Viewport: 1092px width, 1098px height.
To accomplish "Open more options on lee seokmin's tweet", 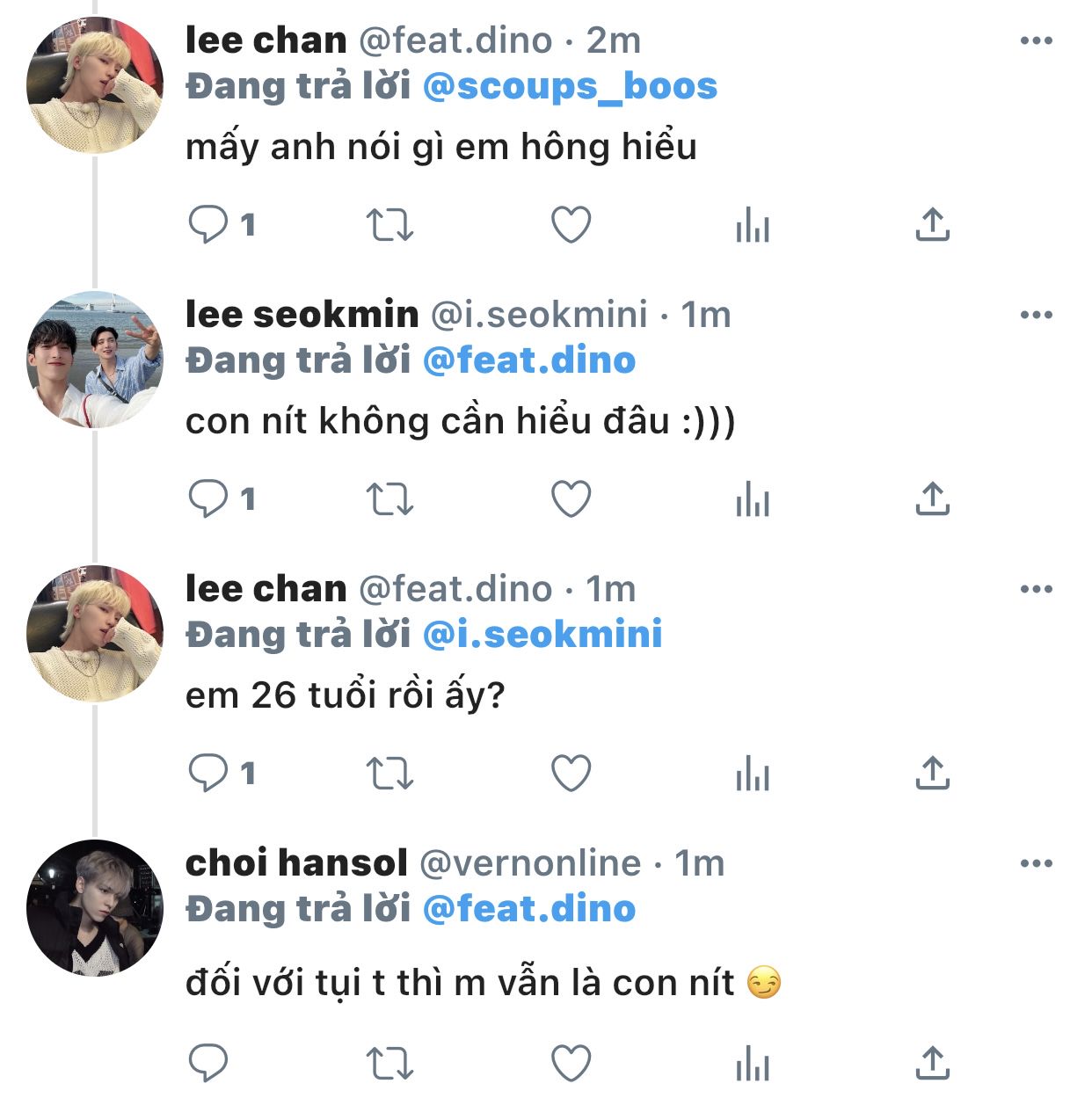I will [x=1036, y=315].
